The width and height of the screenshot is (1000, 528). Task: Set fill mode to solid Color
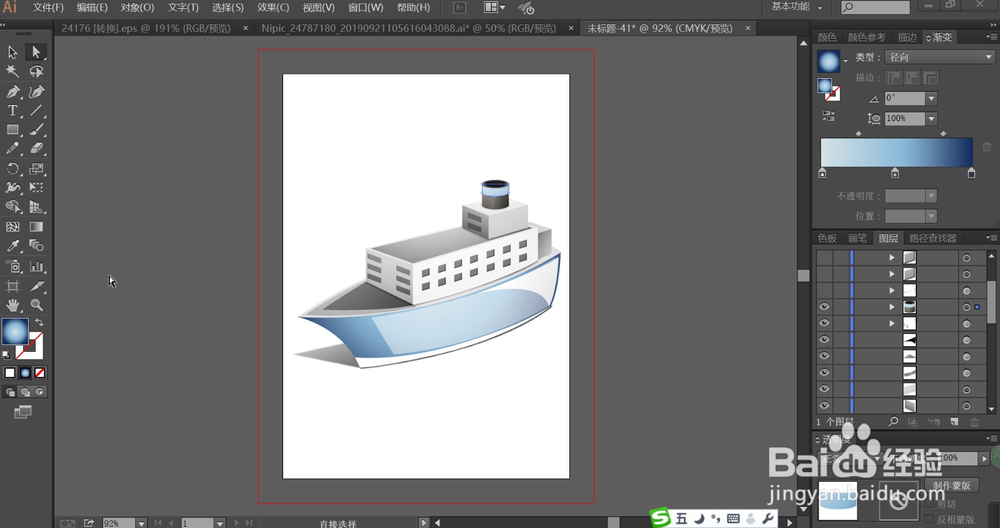10,372
